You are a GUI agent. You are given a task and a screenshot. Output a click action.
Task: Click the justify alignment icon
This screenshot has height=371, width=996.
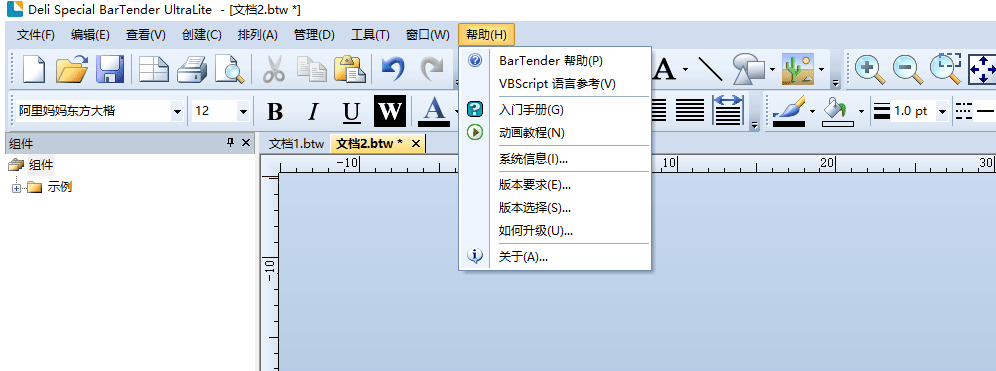click(690, 111)
